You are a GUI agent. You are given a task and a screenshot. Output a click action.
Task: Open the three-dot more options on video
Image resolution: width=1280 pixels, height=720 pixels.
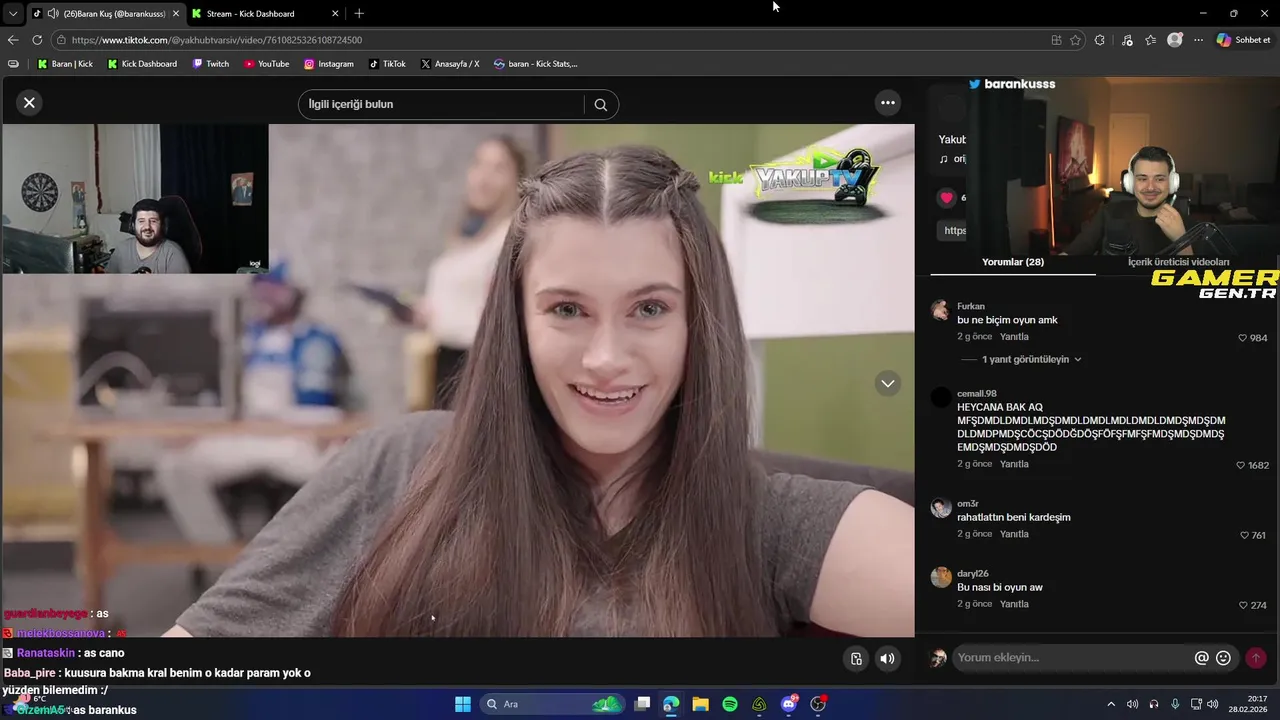[x=887, y=102]
